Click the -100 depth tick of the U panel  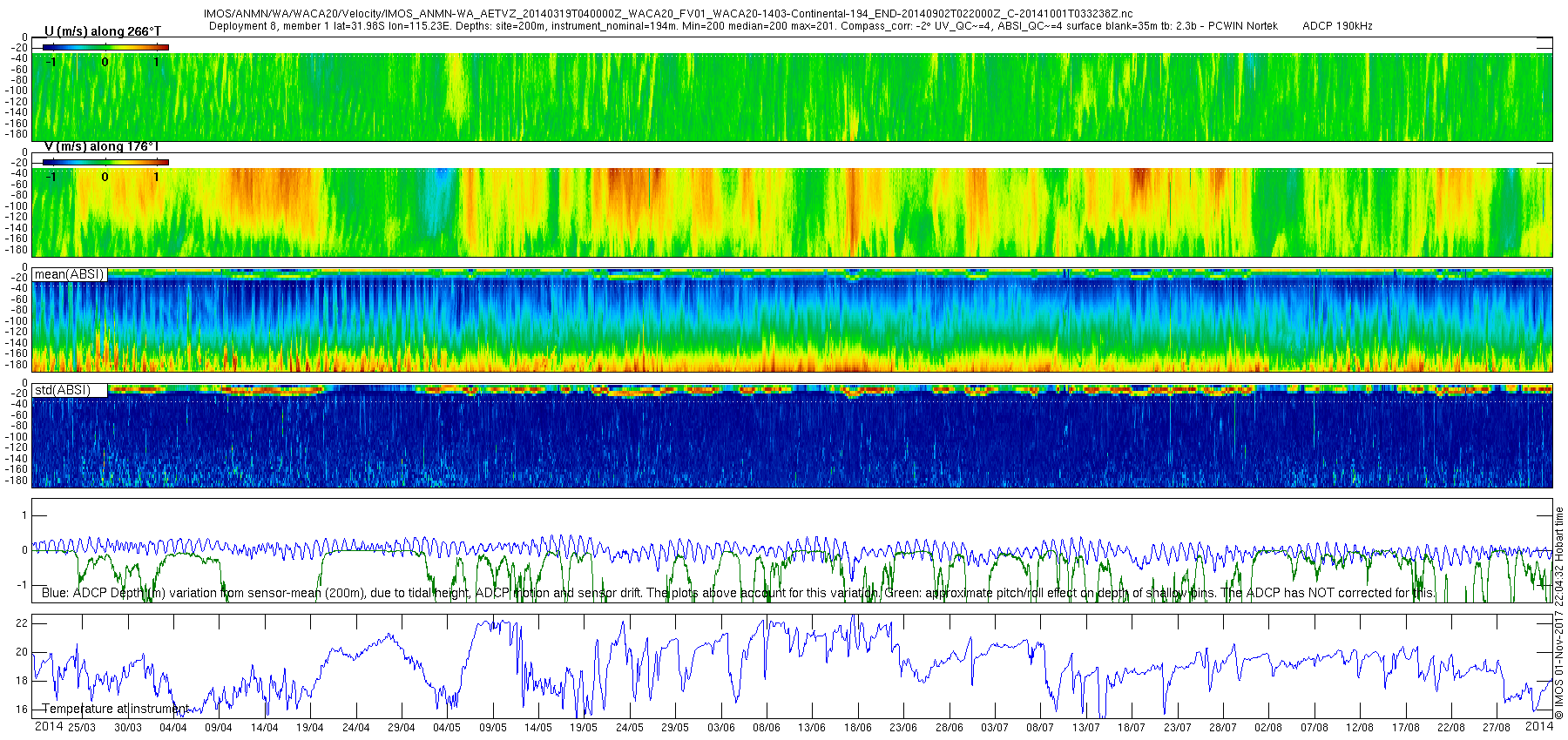coord(17,91)
